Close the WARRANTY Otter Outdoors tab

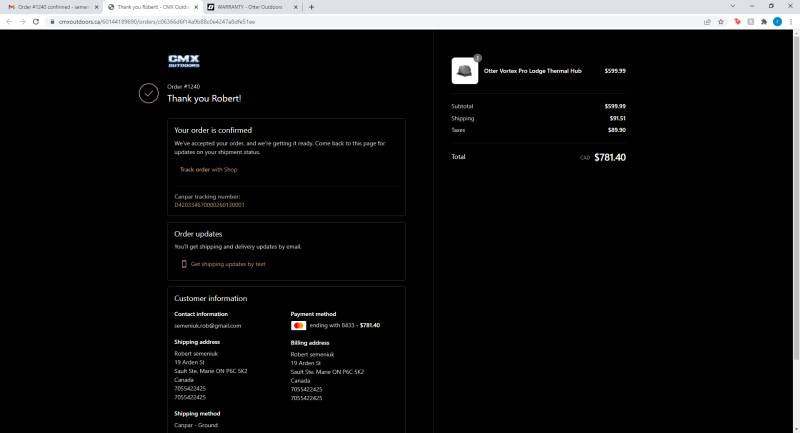tap(296, 7)
